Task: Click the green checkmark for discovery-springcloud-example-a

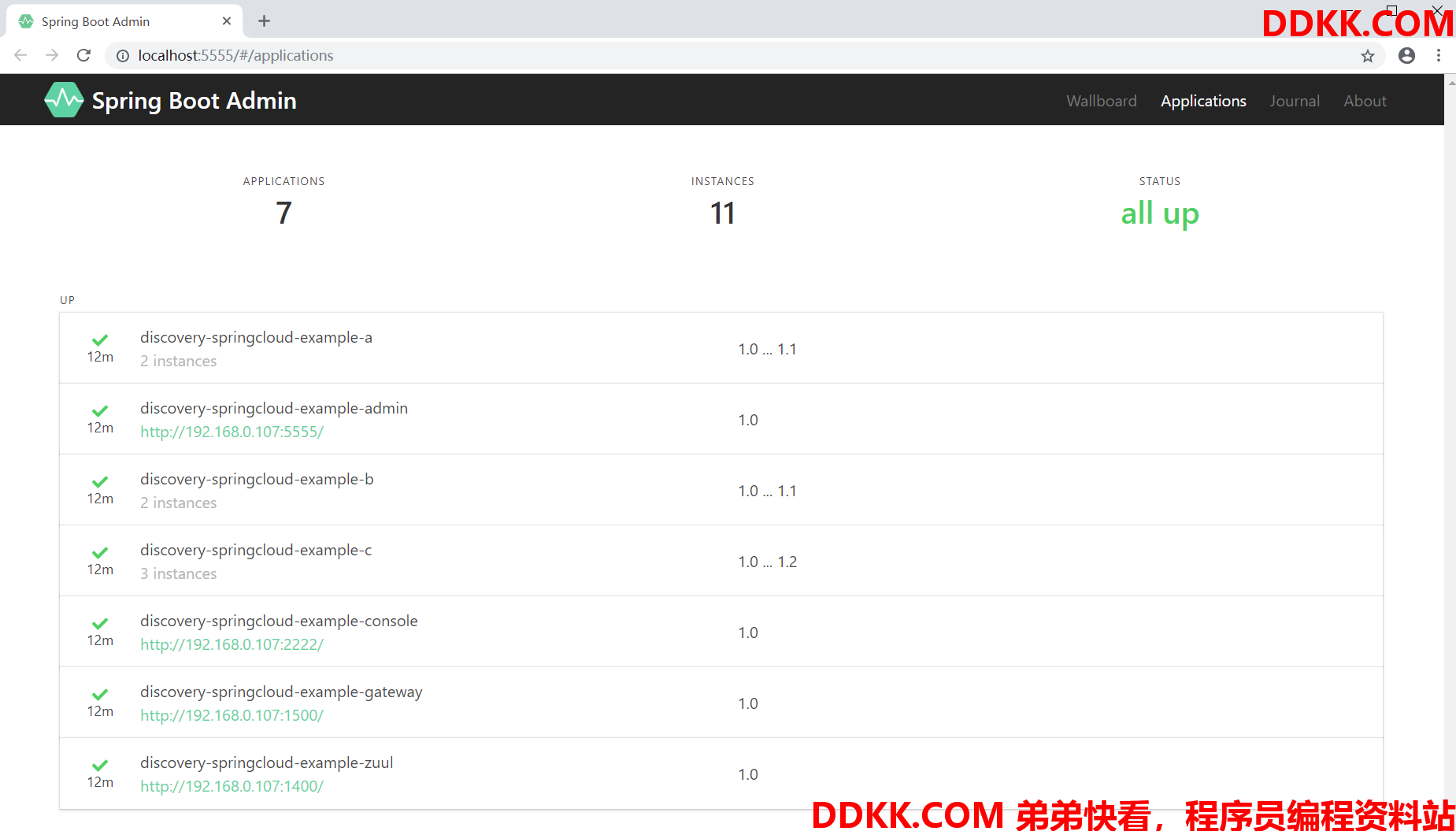Action: (x=100, y=340)
